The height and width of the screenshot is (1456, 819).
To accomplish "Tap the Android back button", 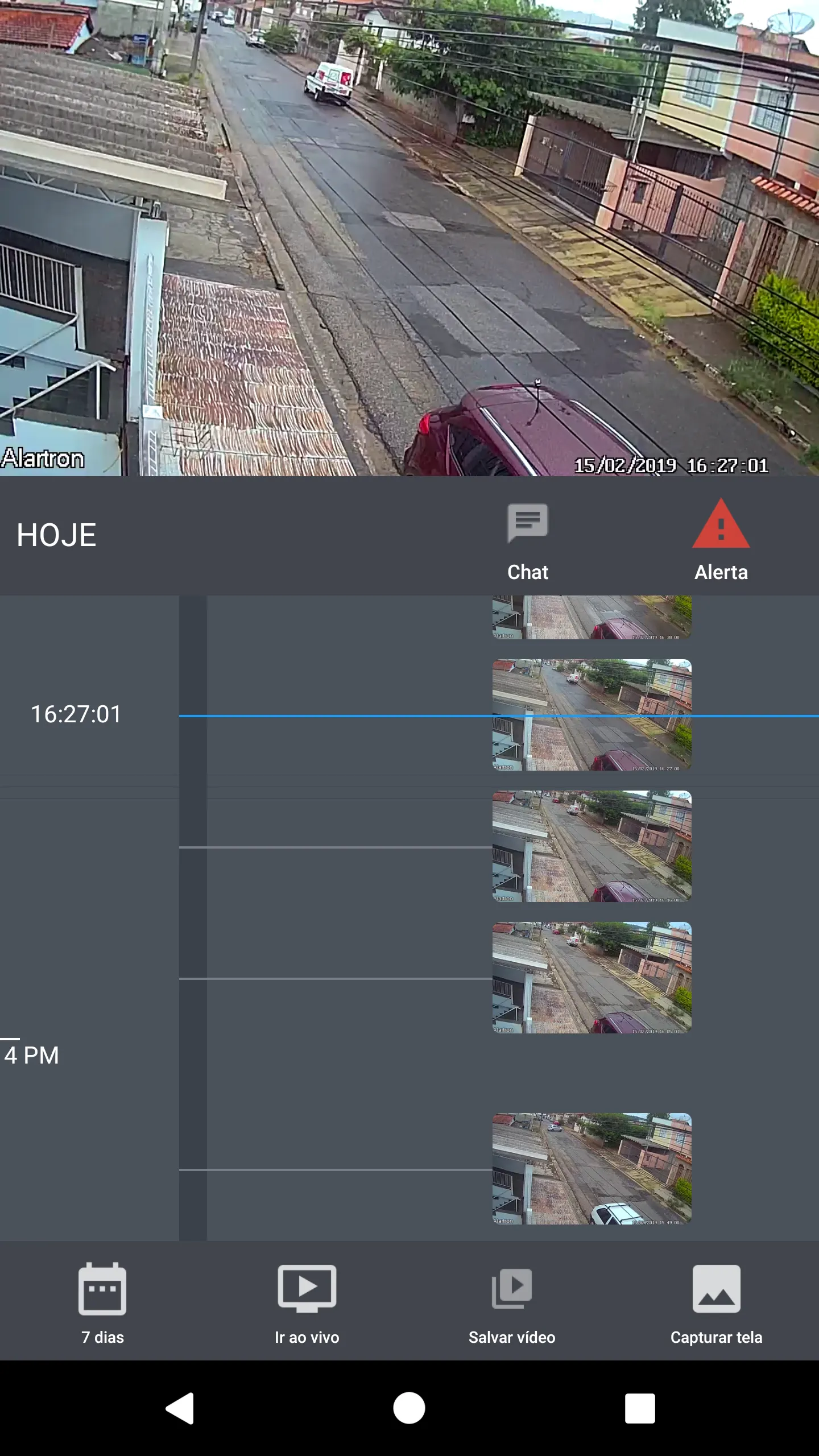I will tap(180, 1408).
